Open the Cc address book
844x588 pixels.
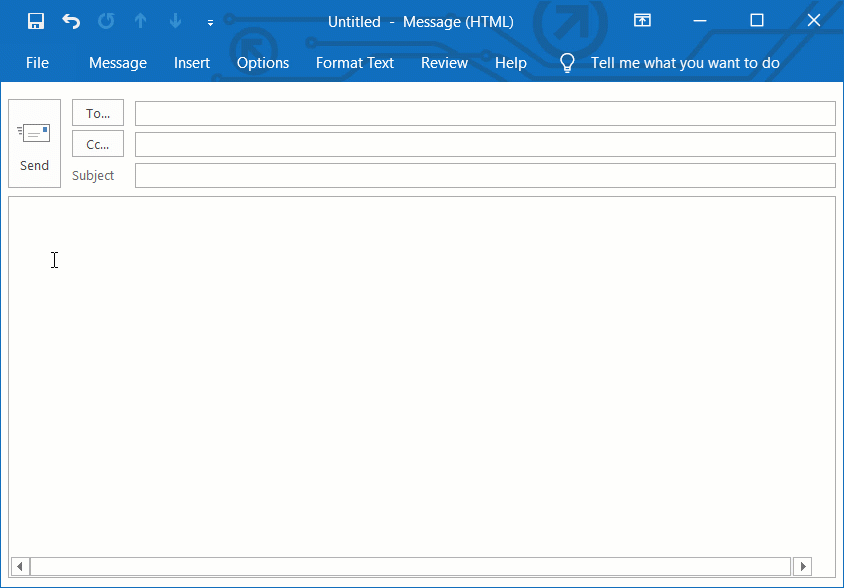click(97, 143)
